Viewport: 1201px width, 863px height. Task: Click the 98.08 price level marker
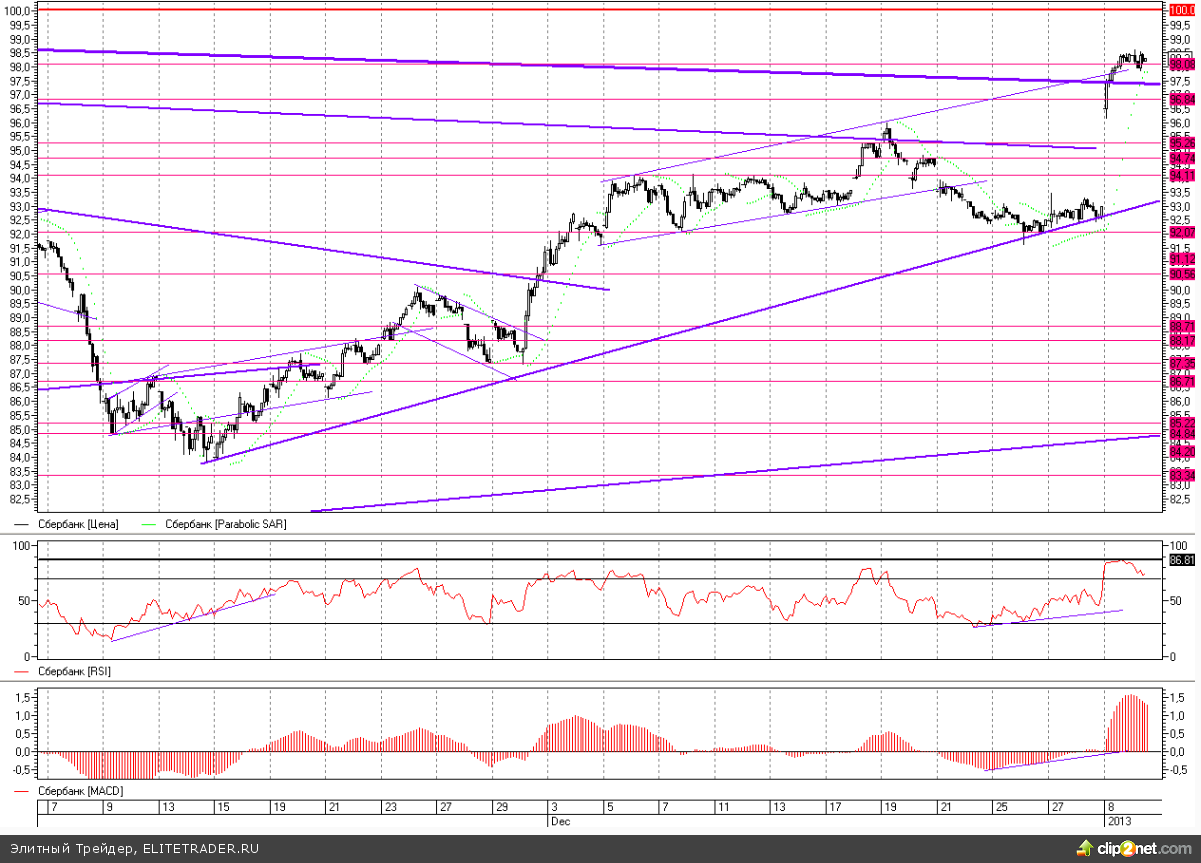click(x=1182, y=65)
